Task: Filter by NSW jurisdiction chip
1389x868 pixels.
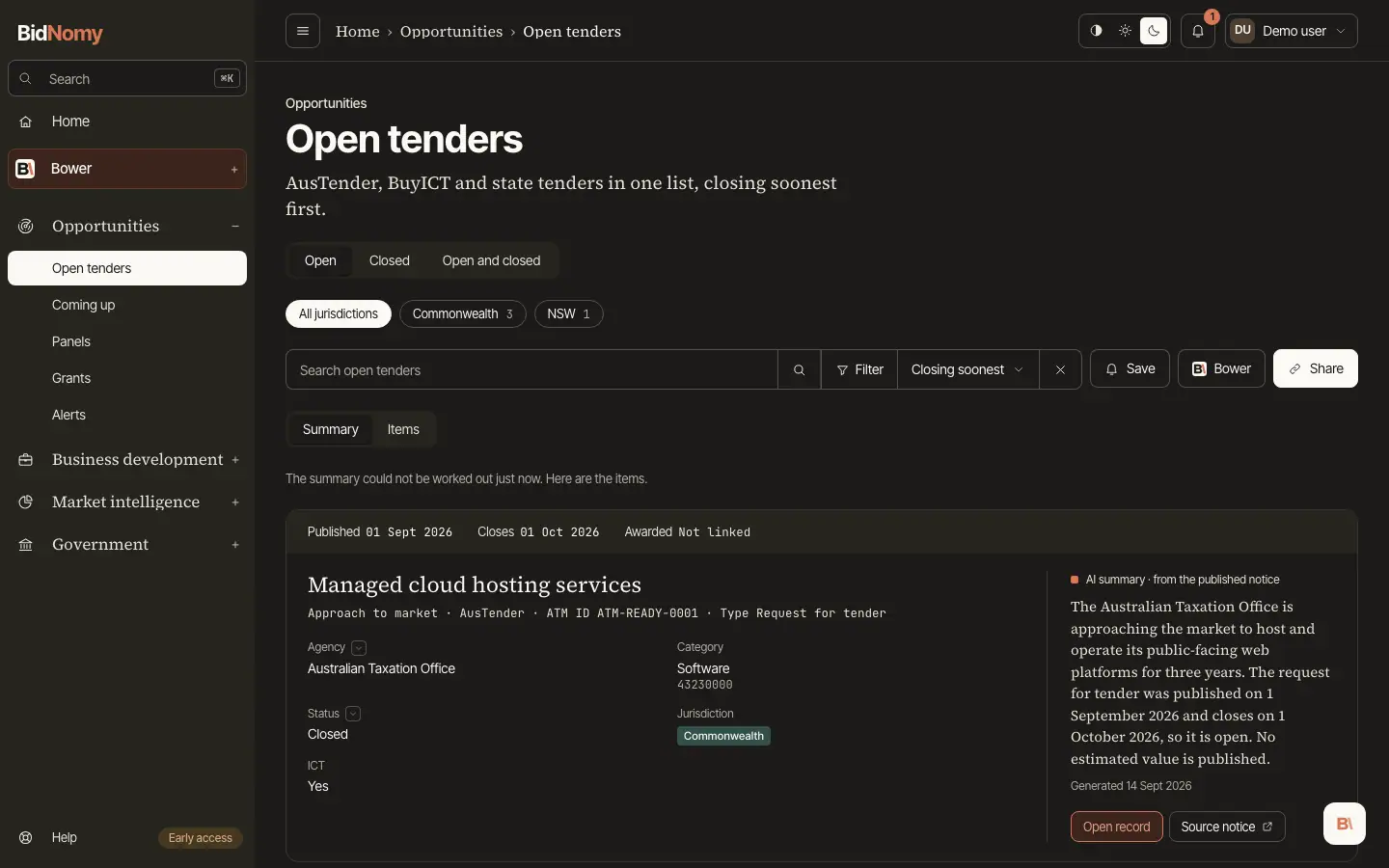Action: [x=569, y=313]
